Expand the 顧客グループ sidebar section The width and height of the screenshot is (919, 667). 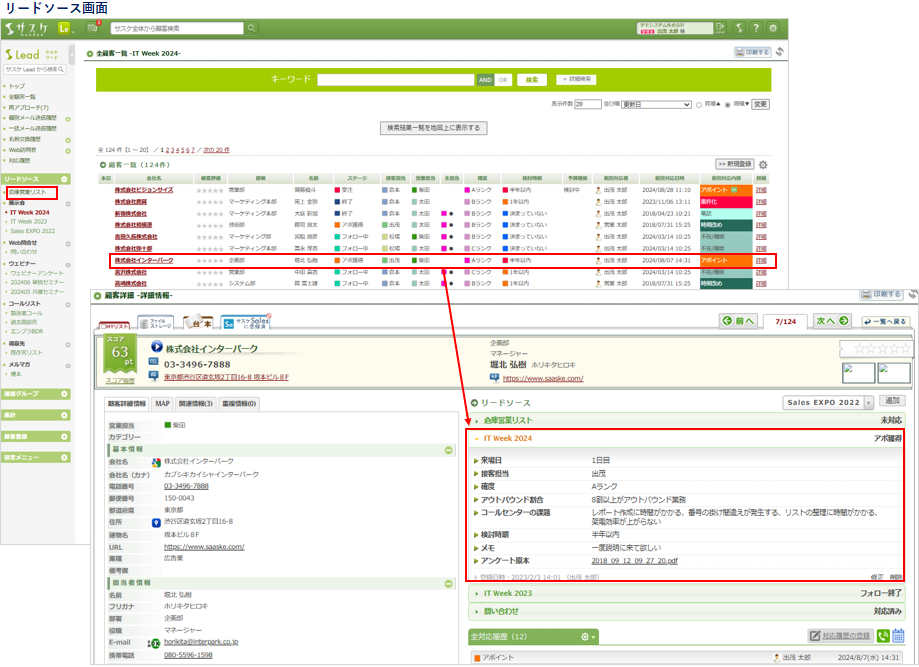[x=36, y=394]
